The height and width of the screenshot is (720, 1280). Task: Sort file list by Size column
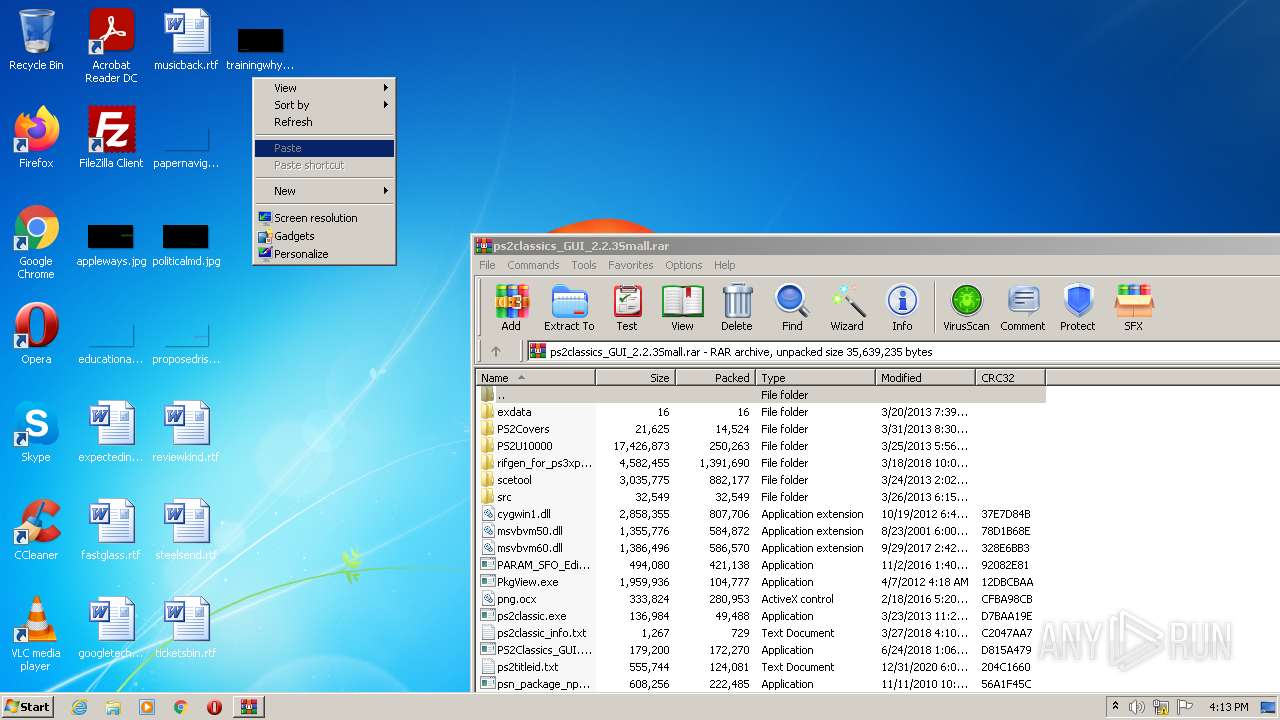[636, 378]
